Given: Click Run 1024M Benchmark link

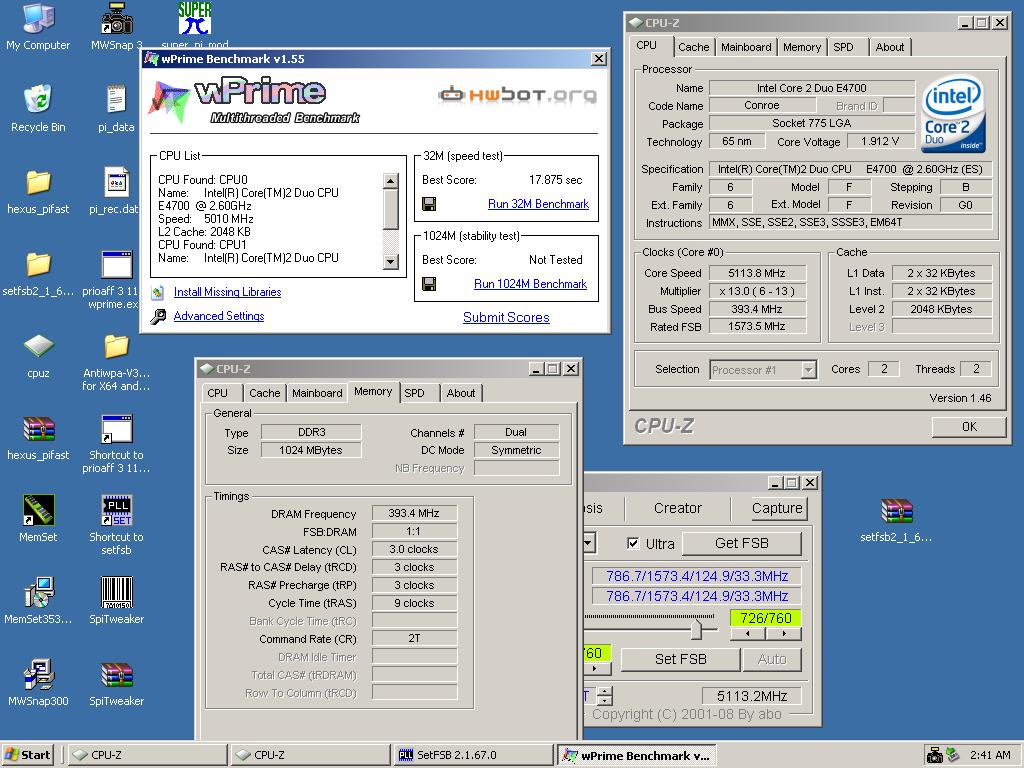Looking at the screenshot, I should pos(530,284).
